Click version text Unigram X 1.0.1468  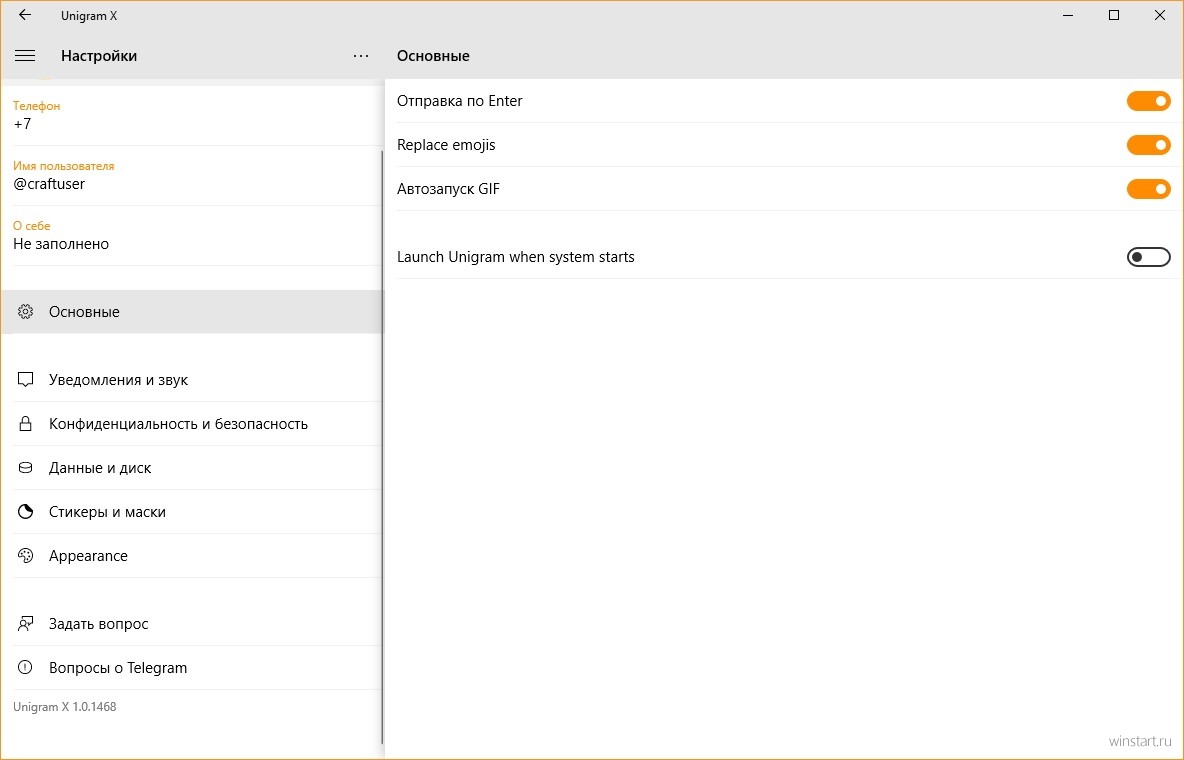pyautogui.click(x=65, y=706)
